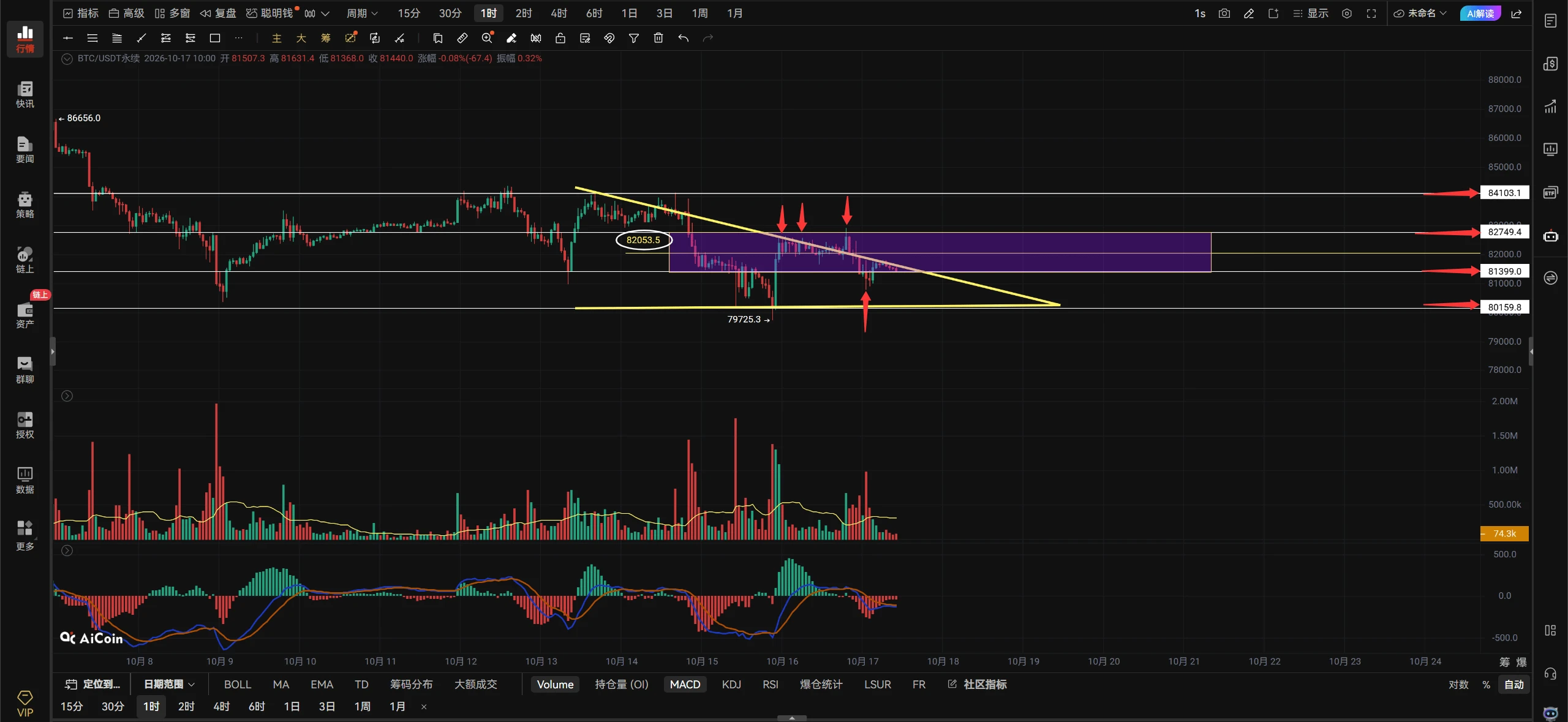This screenshot has width=1568, height=722.
Task: Click the filter funnel tool icon
Action: pyautogui.click(x=634, y=38)
